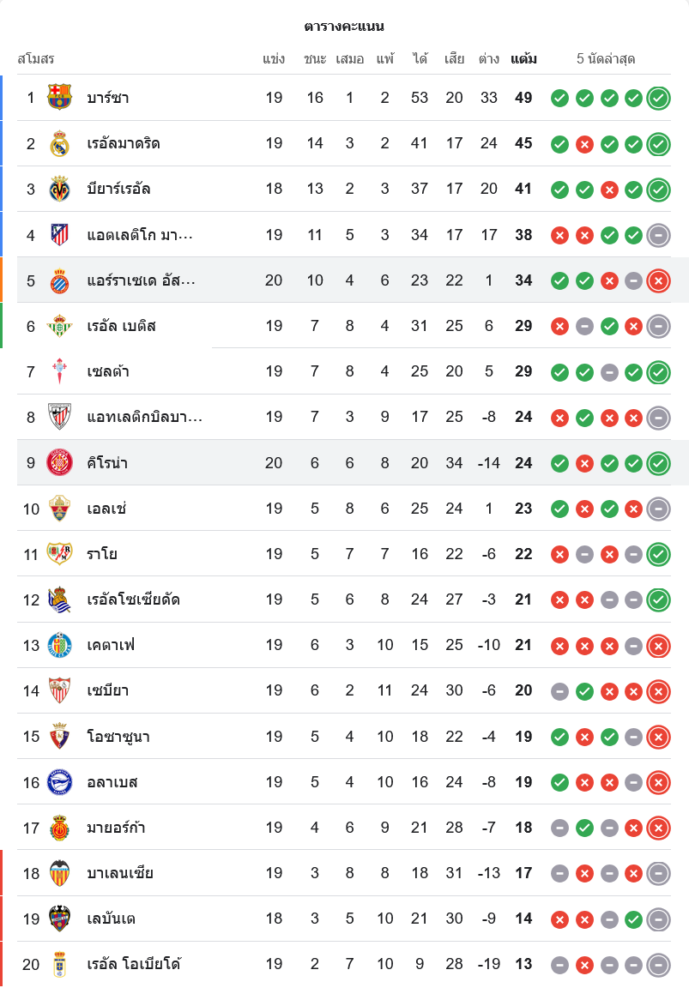Click the Espanyol crest icon

[60, 280]
